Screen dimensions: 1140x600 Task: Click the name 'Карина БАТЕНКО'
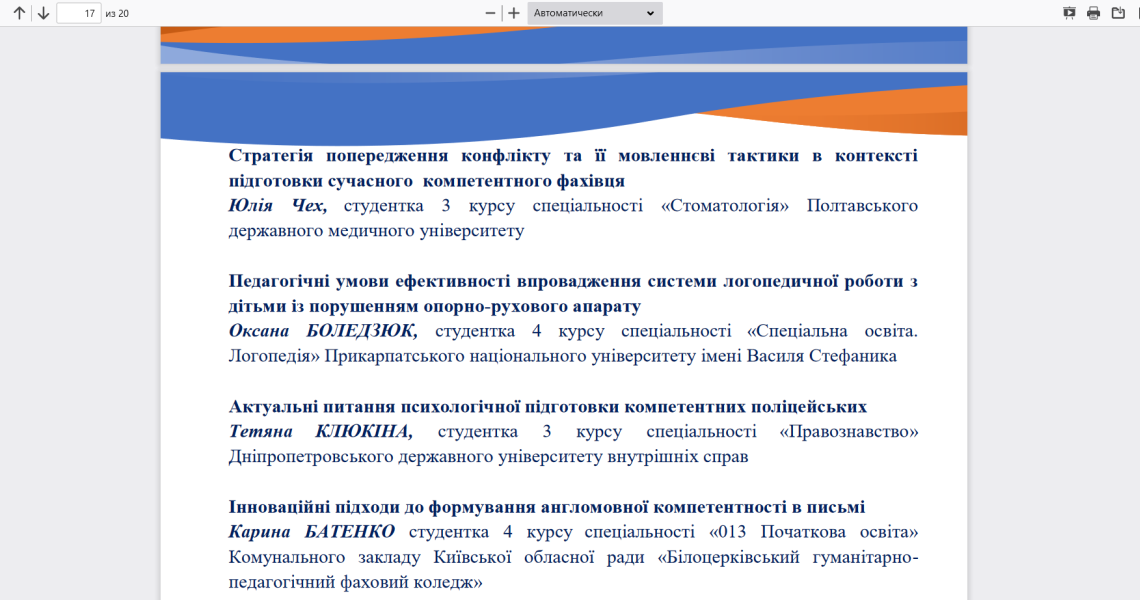tap(312, 532)
